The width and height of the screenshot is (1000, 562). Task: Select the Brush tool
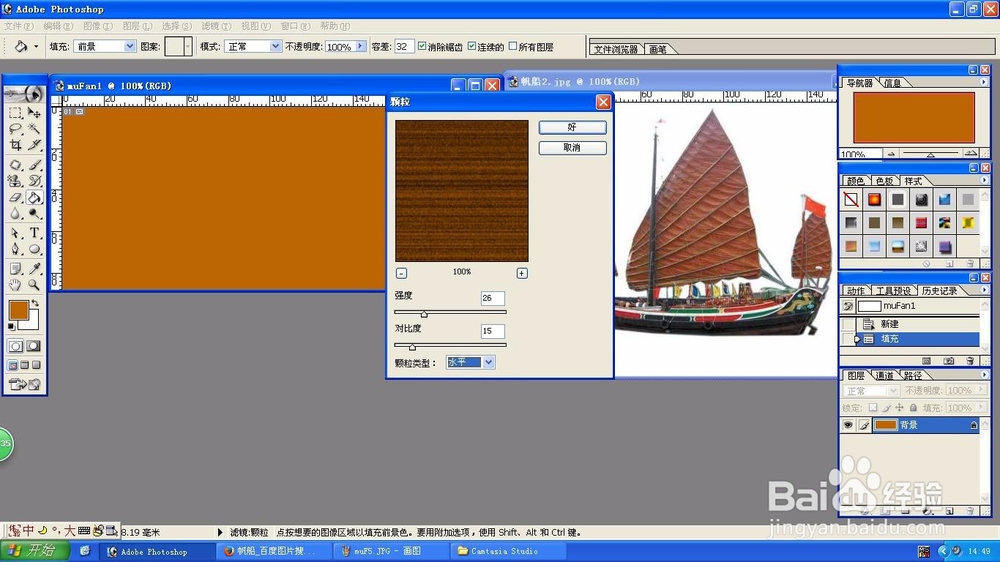click(34, 165)
